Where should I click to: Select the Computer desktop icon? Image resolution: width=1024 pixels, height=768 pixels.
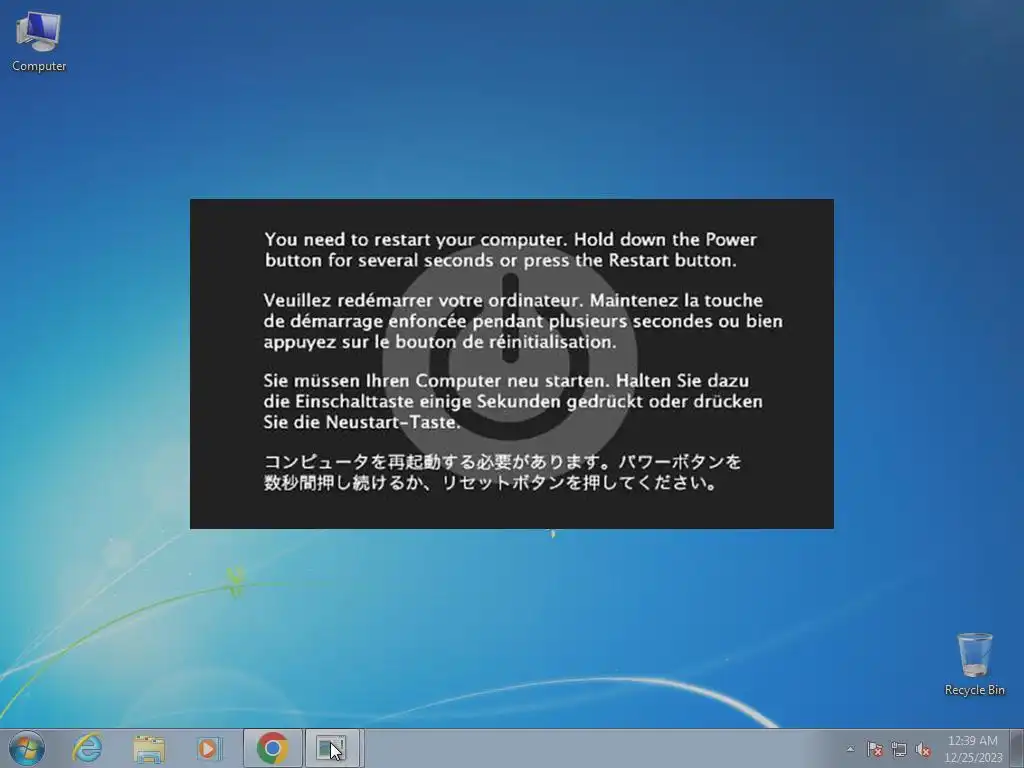coord(39,42)
